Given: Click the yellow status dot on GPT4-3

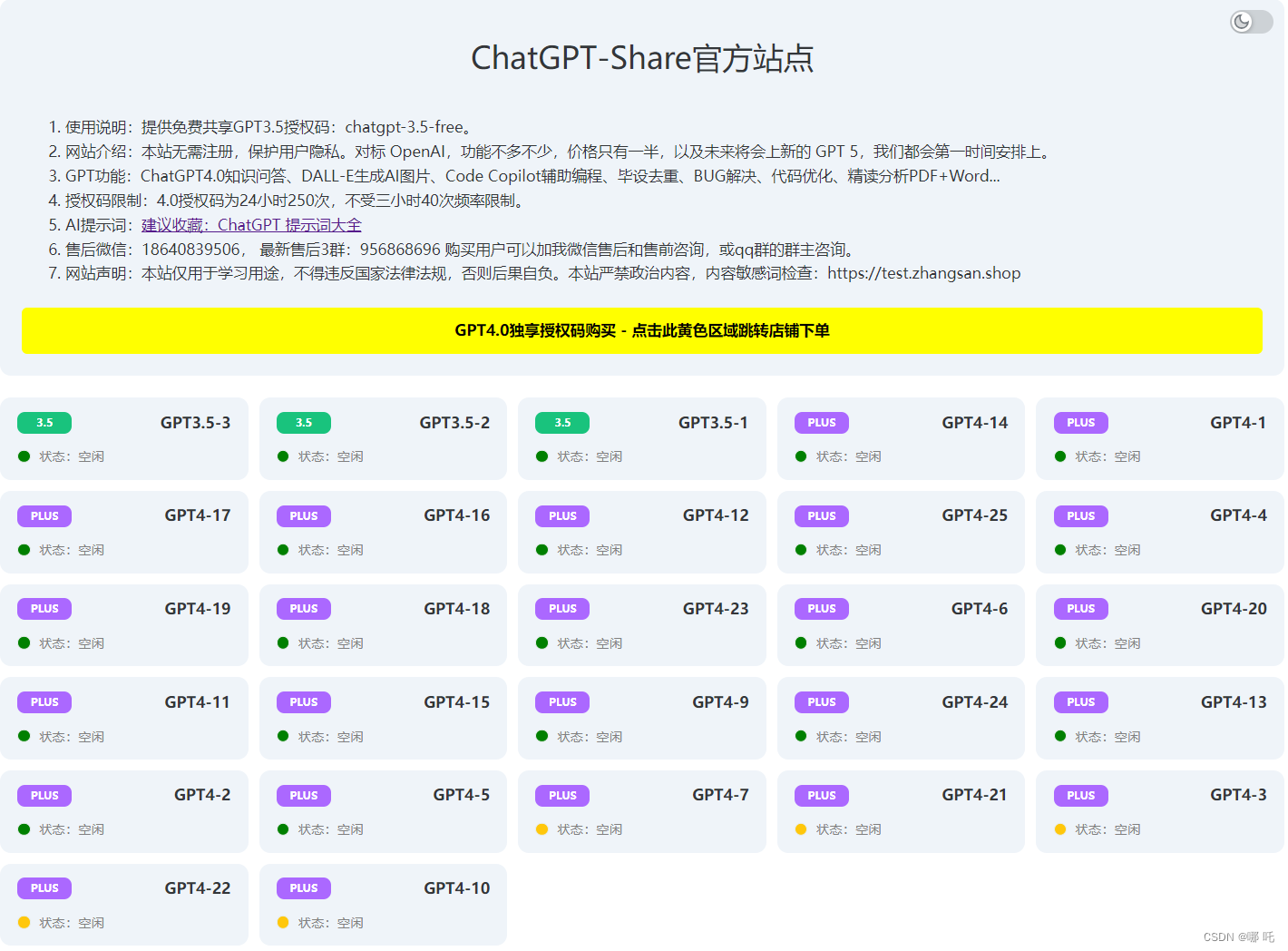Looking at the screenshot, I should [x=1060, y=829].
